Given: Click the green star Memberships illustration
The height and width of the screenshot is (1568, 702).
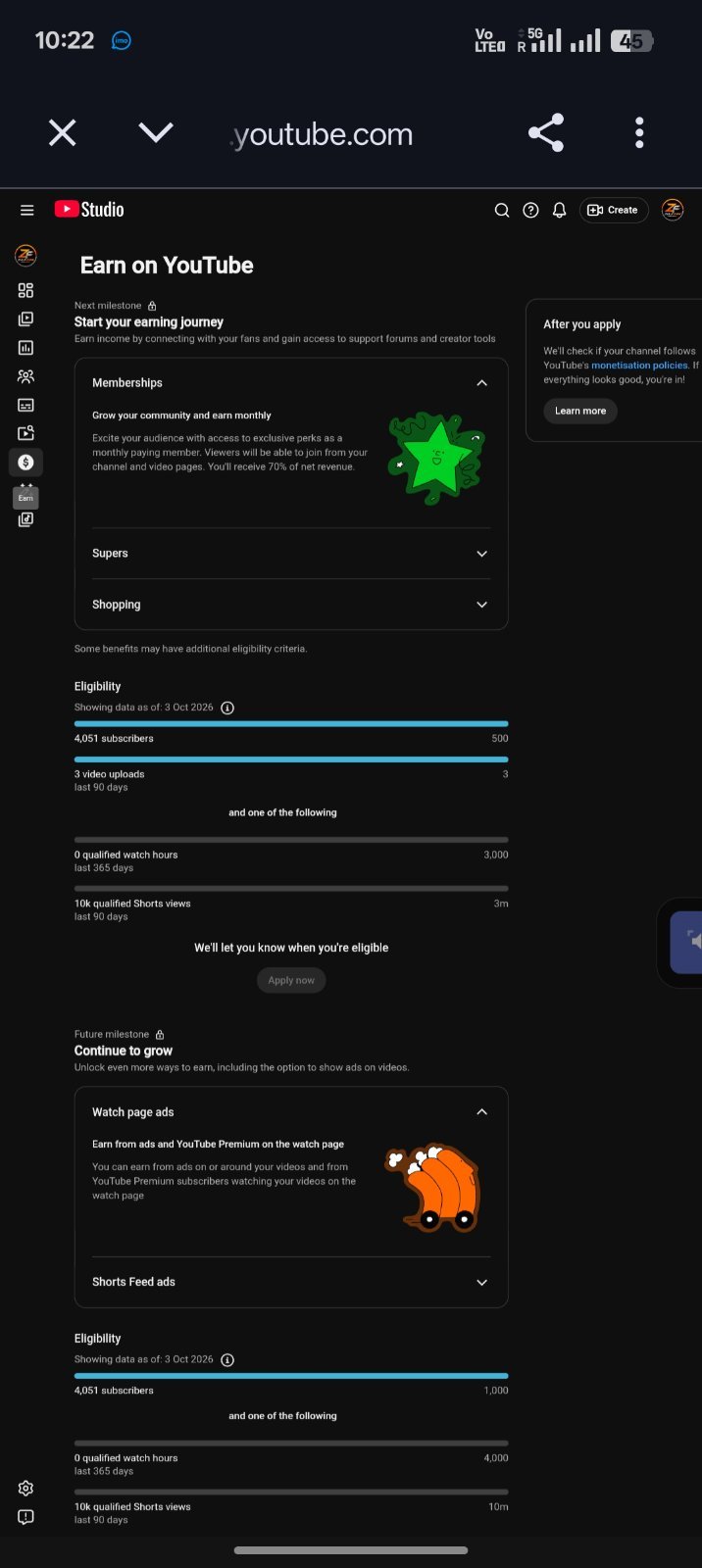Looking at the screenshot, I should click(x=436, y=458).
